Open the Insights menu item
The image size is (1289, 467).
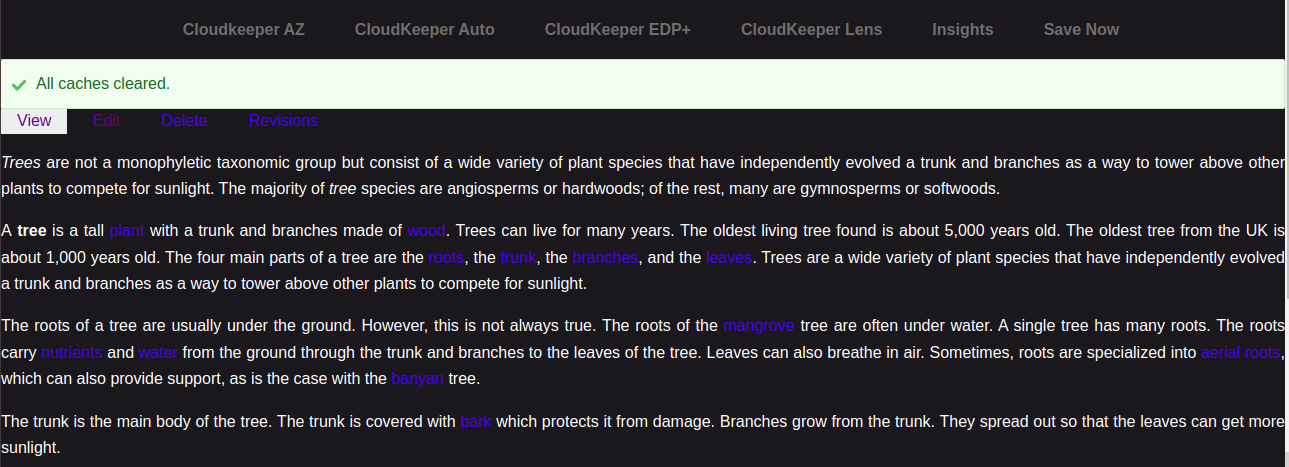point(962,29)
